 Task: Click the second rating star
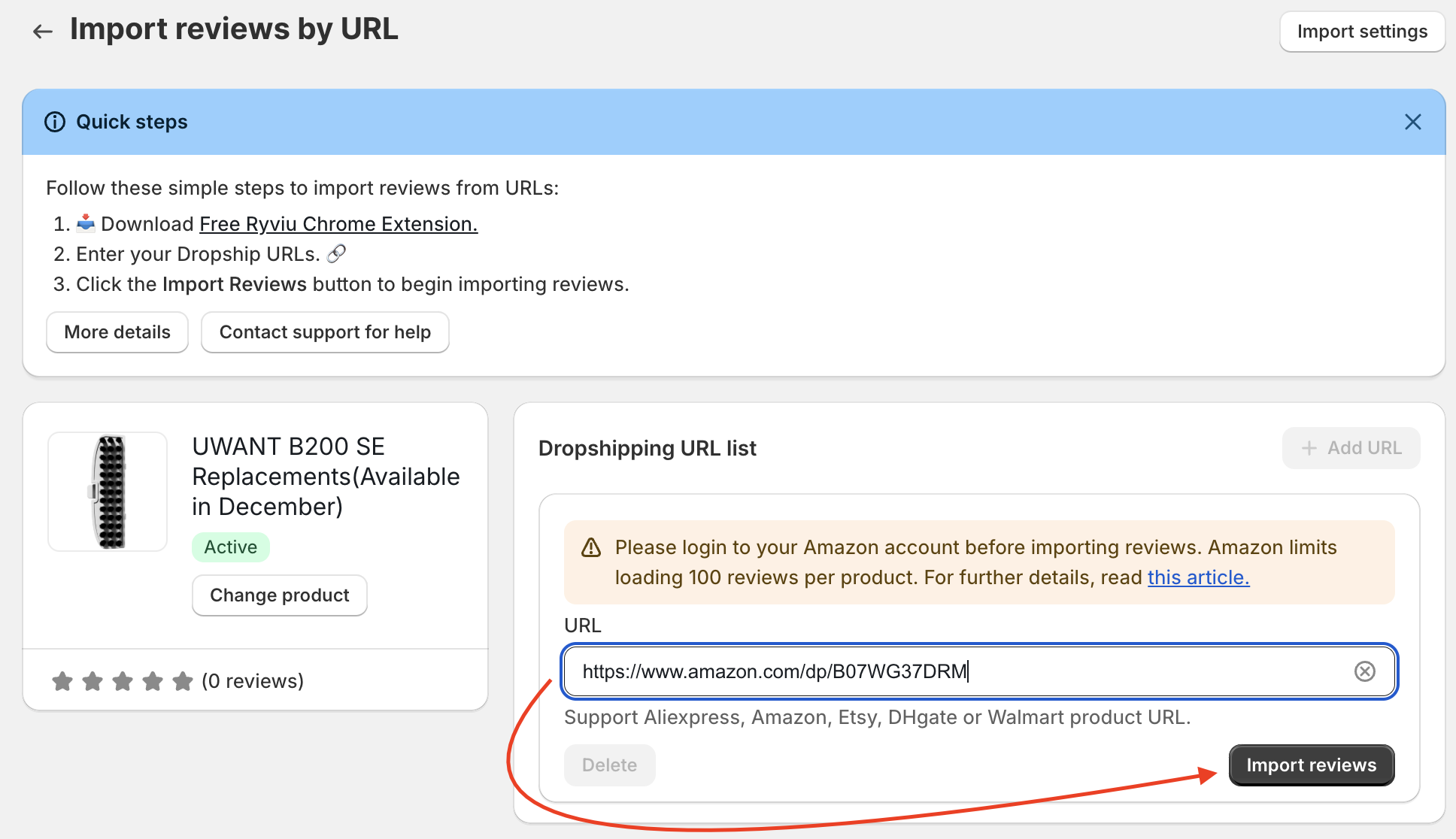tap(93, 681)
